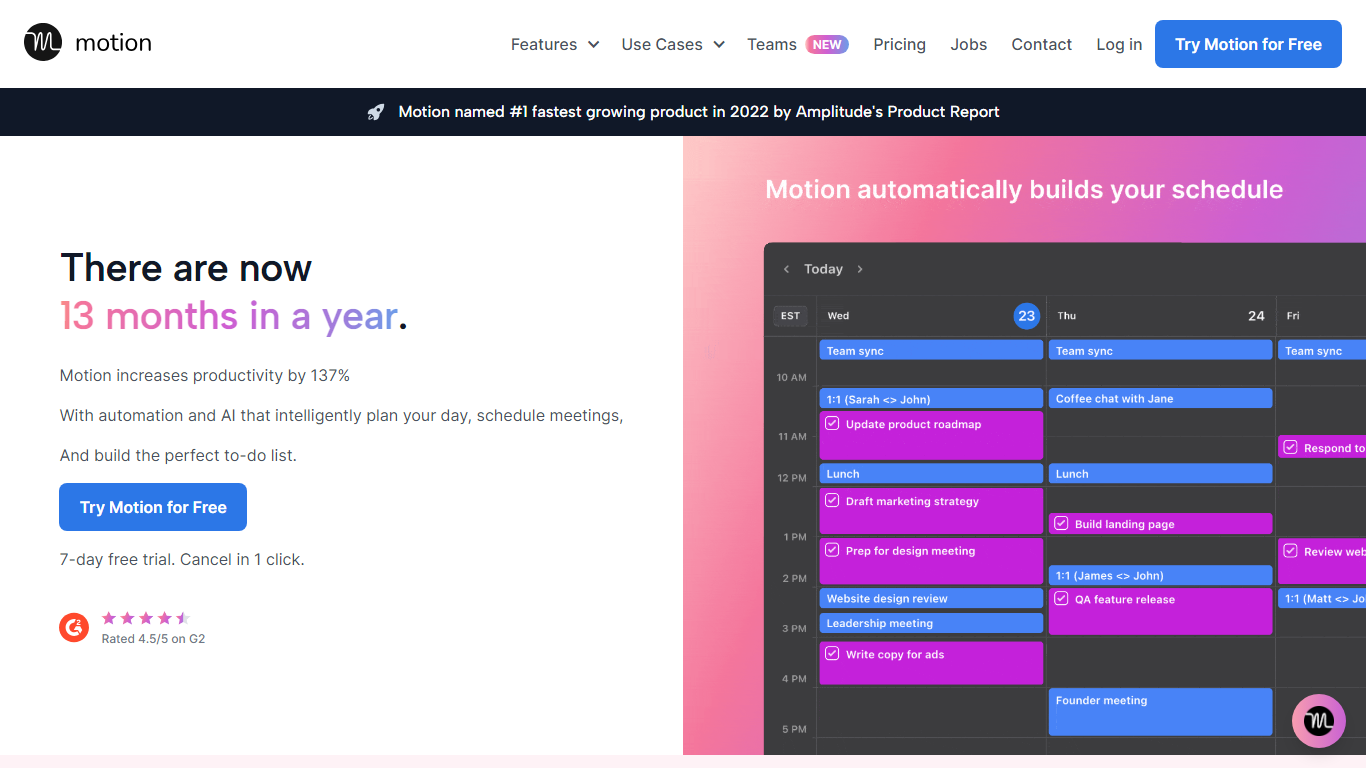Check off the Update product roadmap task
The image size is (1366, 768).
tap(832, 424)
